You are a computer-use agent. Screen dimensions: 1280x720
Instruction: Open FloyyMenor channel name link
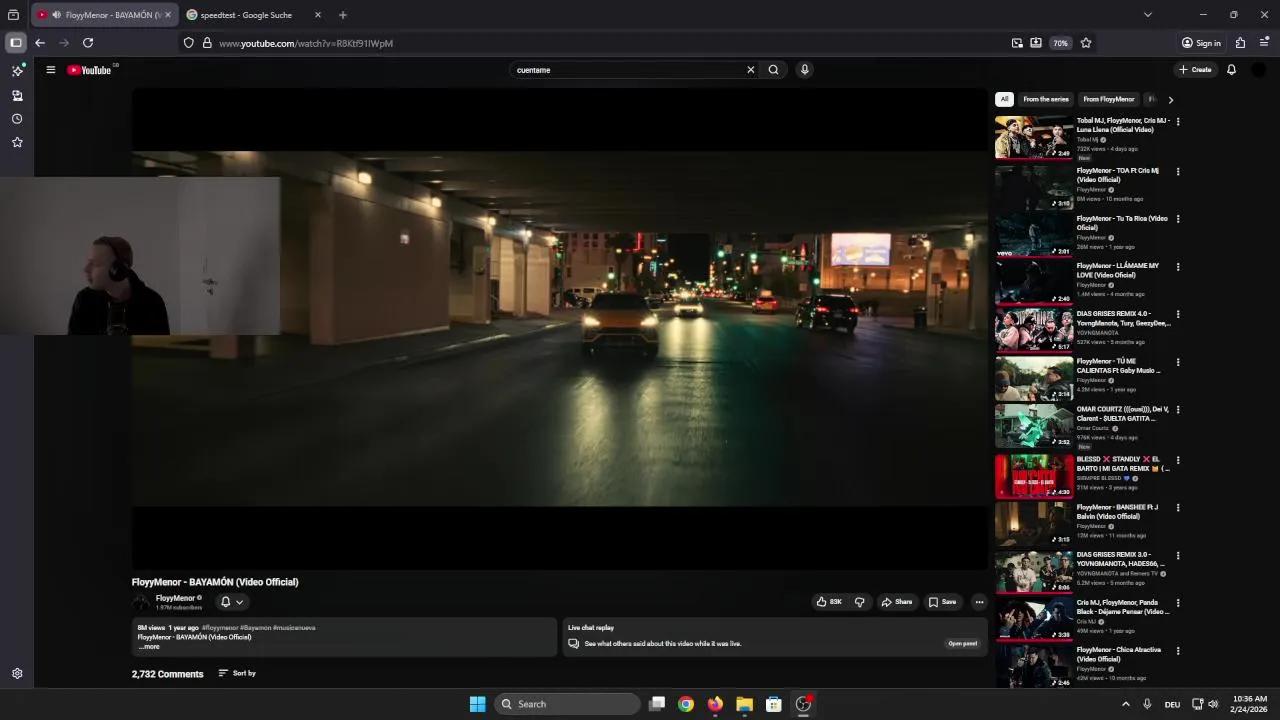pos(175,598)
